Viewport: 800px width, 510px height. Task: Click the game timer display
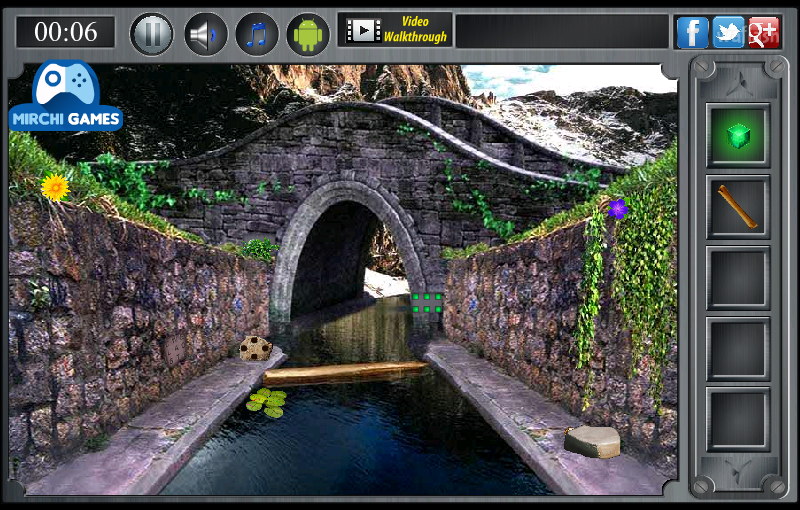pyautogui.click(x=65, y=32)
